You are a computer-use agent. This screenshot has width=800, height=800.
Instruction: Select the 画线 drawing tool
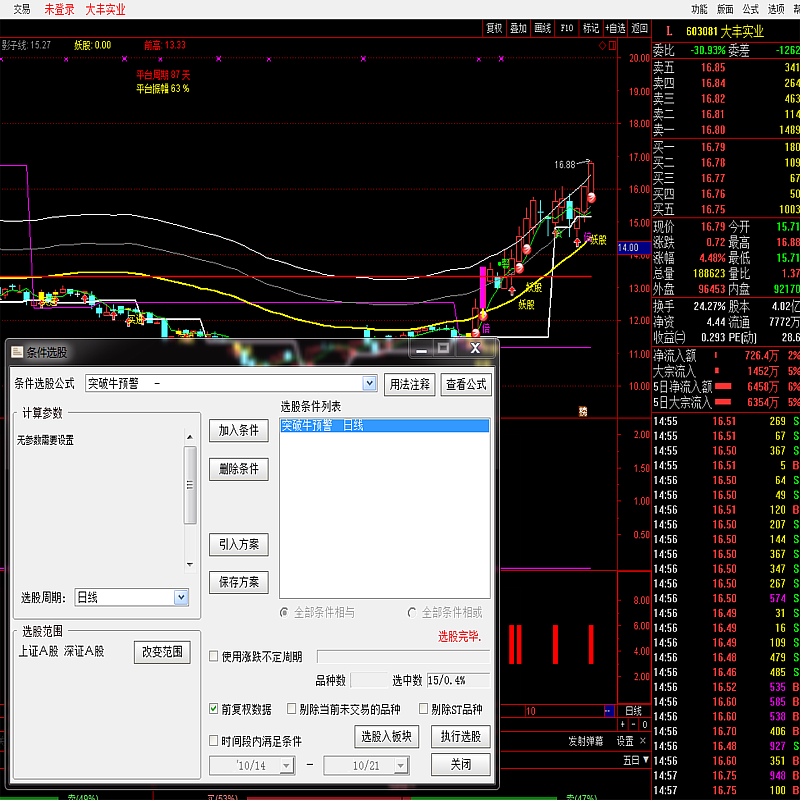(x=543, y=28)
